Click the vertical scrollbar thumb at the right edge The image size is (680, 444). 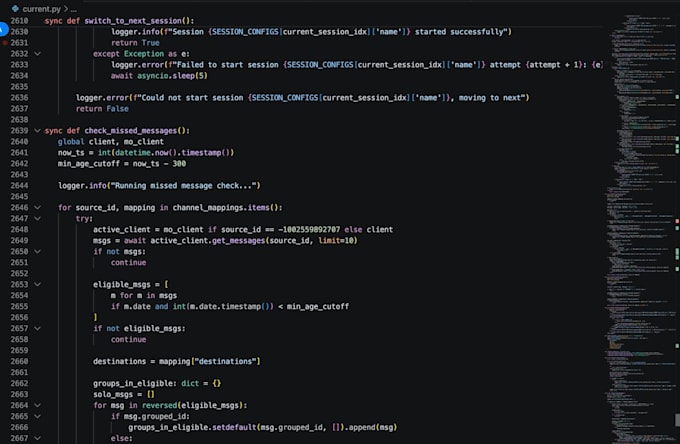pyautogui.click(x=677, y=420)
